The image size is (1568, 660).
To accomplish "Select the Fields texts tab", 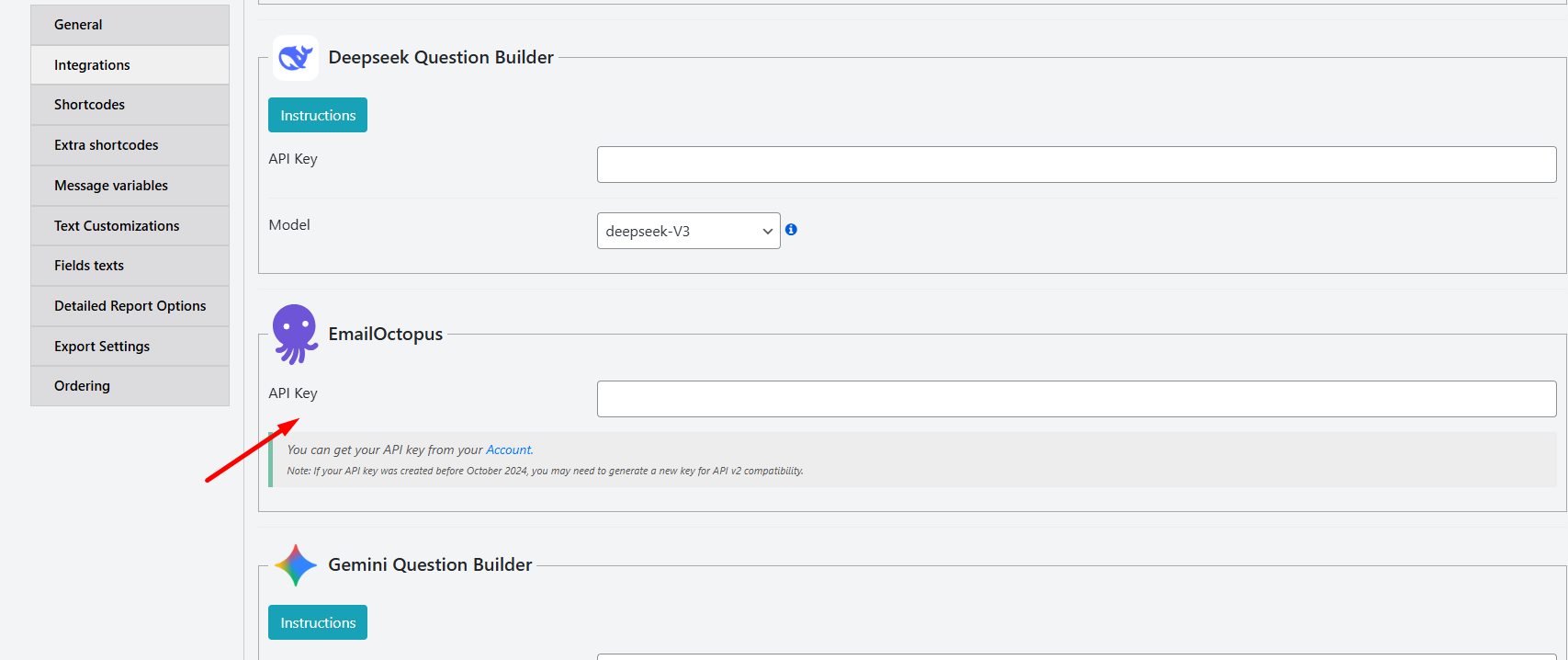I will tap(130, 266).
